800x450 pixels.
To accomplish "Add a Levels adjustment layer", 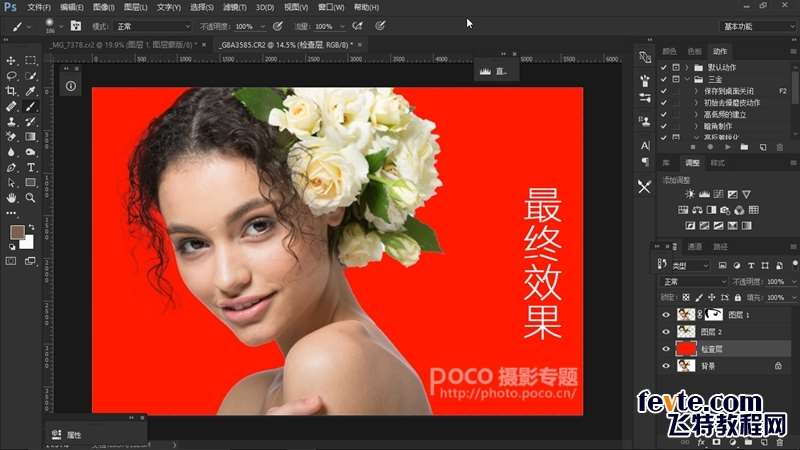I will pos(704,194).
